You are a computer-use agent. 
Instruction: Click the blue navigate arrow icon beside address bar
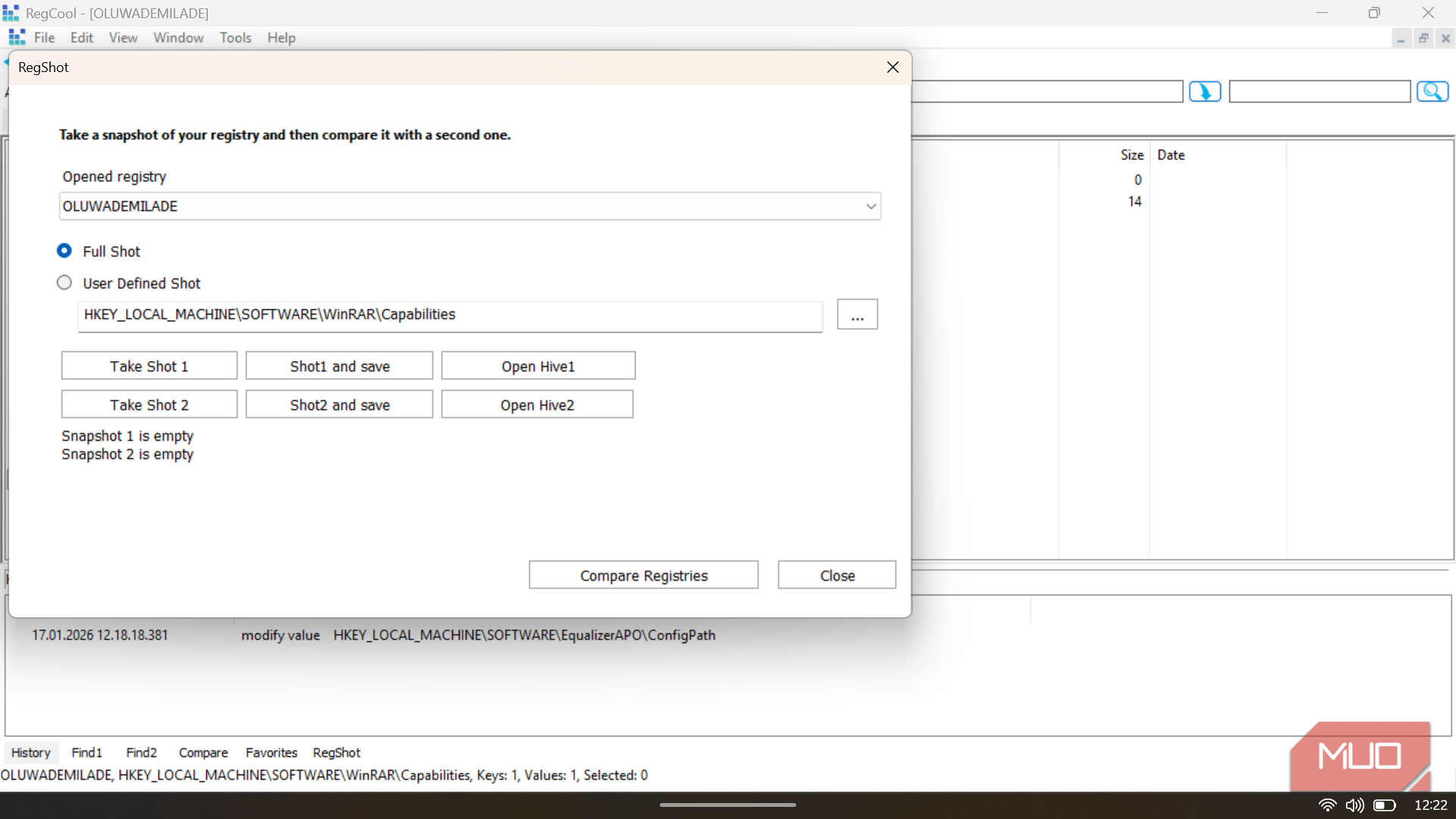(x=1204, y=92)
